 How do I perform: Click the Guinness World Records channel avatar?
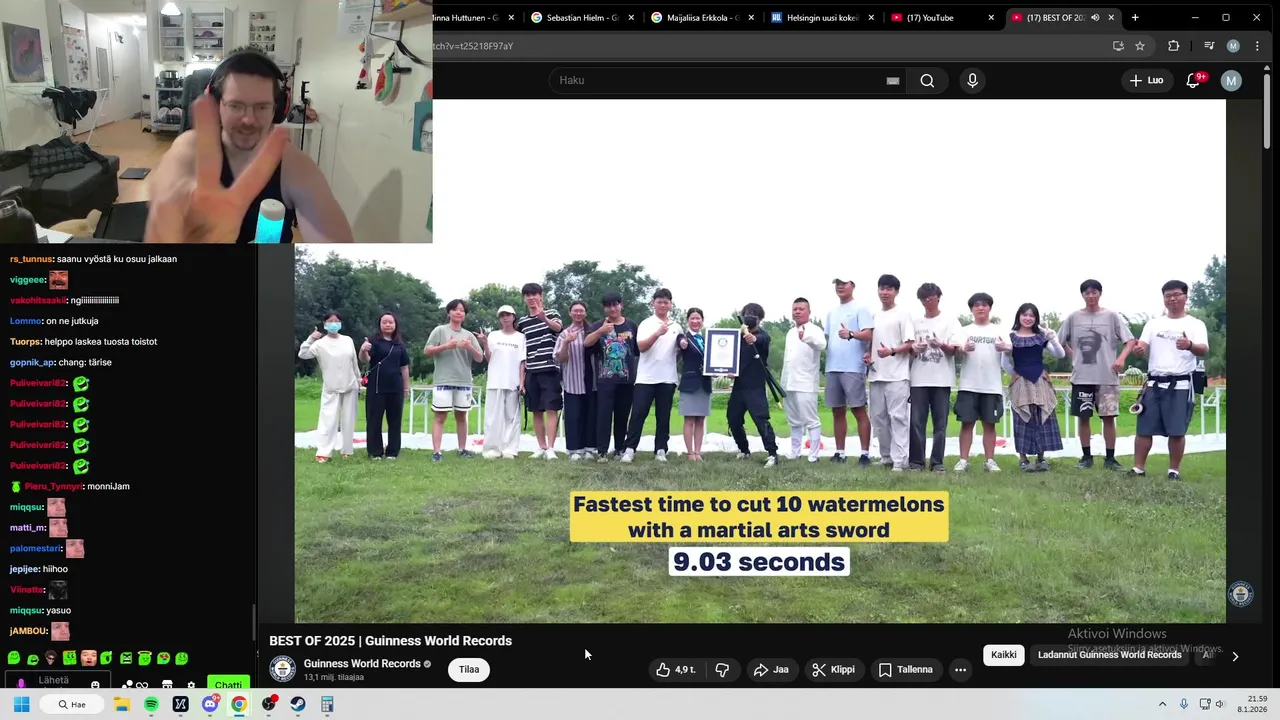click(x=283, y=669)
